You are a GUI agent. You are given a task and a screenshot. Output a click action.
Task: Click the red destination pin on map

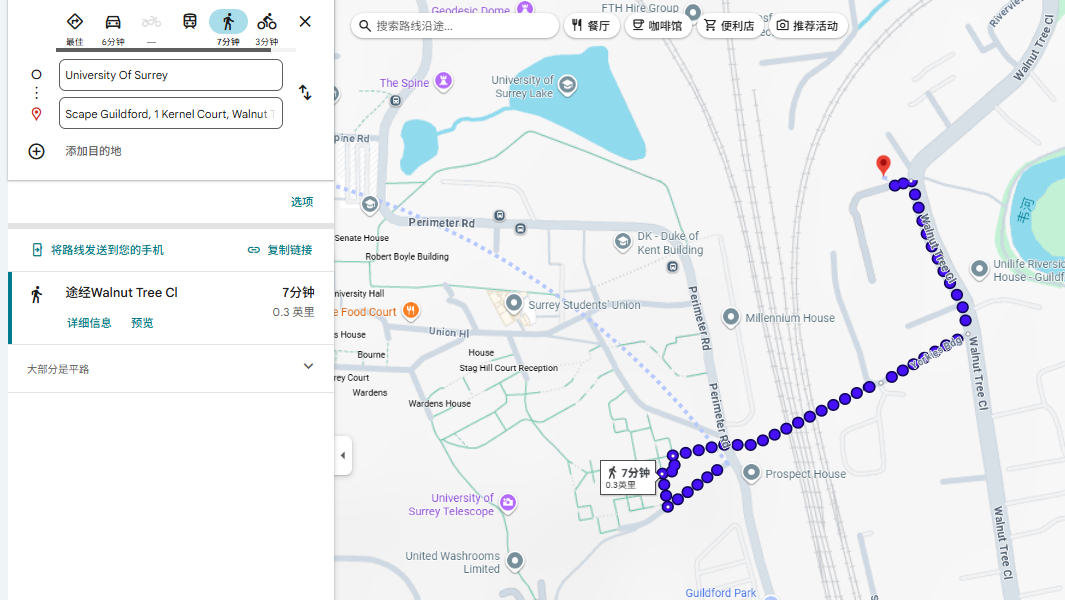[883, 165]
